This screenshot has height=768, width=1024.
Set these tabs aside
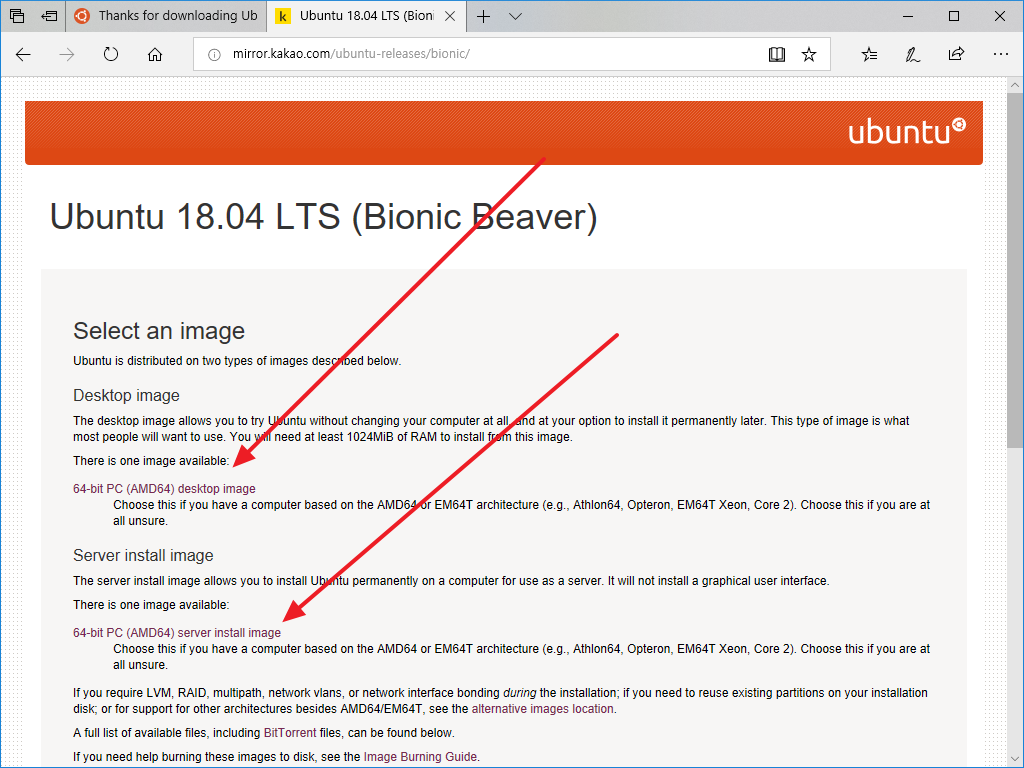[x=49, y=16]
